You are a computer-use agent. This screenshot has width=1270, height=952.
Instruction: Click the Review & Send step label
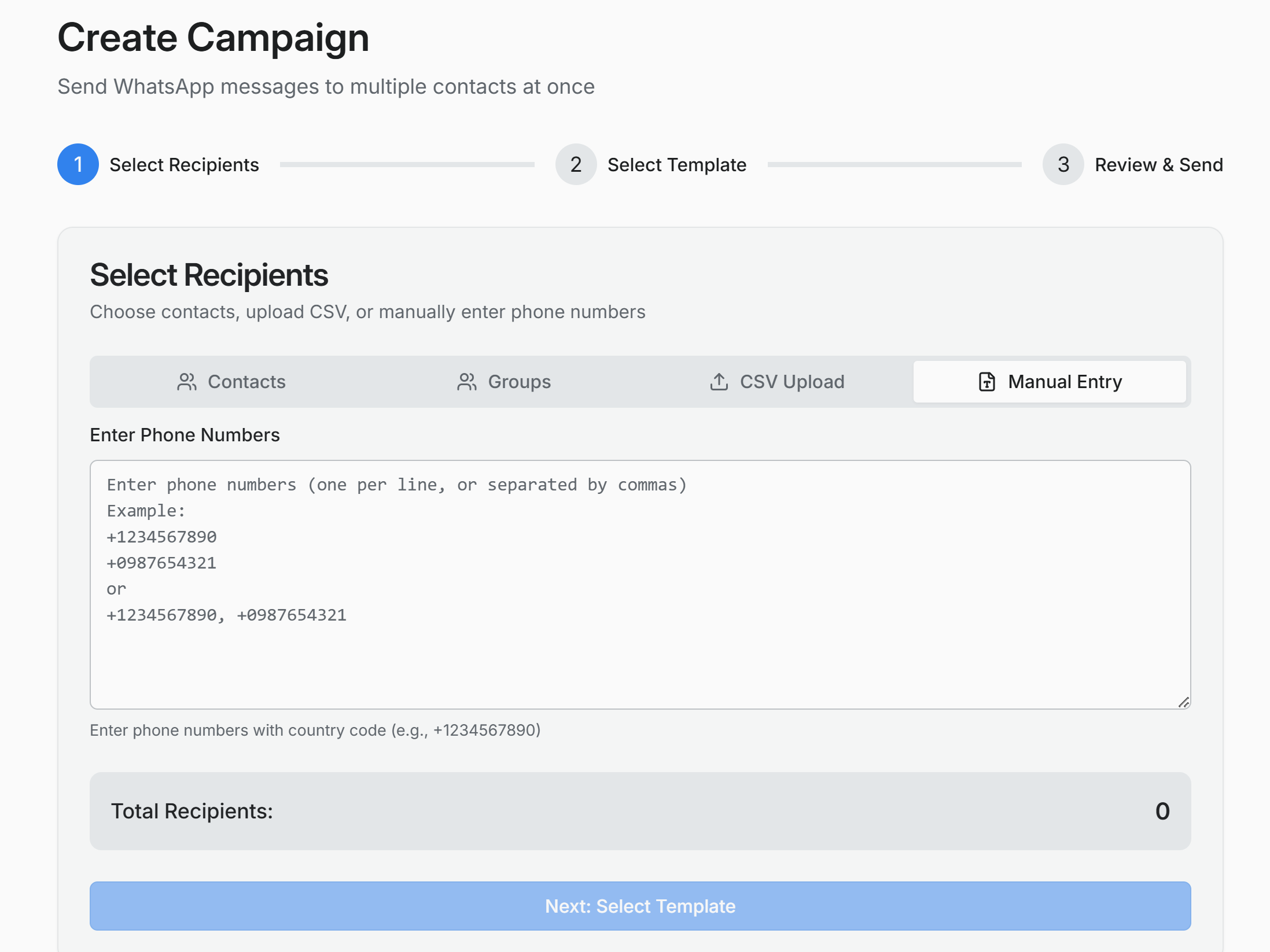(1159, 164)
